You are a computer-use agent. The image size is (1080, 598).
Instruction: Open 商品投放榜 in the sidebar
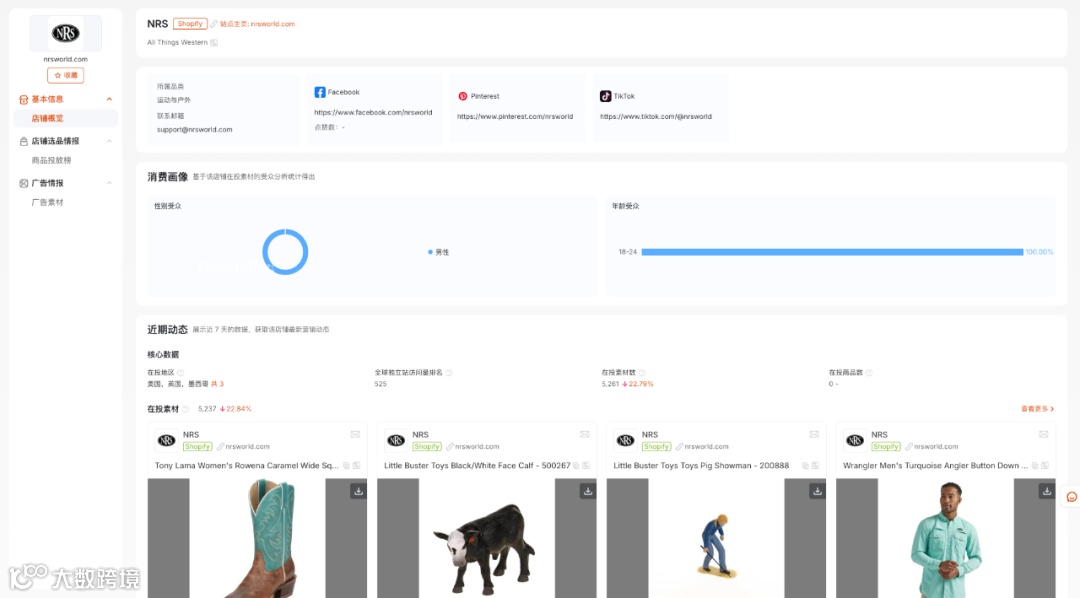click(x=51, y=161)
